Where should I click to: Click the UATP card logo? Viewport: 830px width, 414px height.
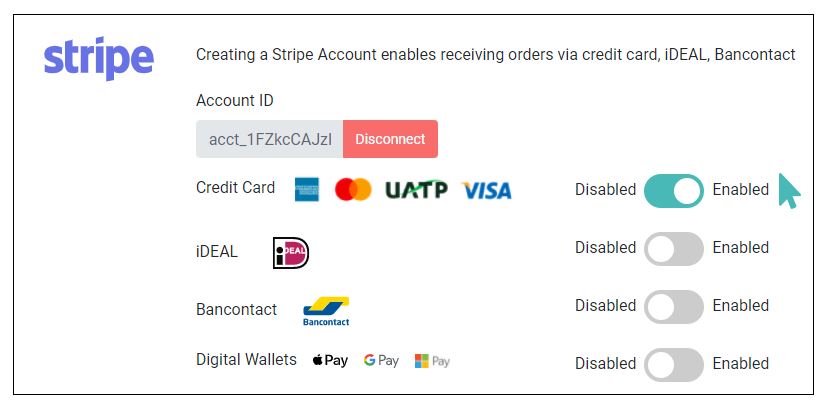[x=416, y=190]
